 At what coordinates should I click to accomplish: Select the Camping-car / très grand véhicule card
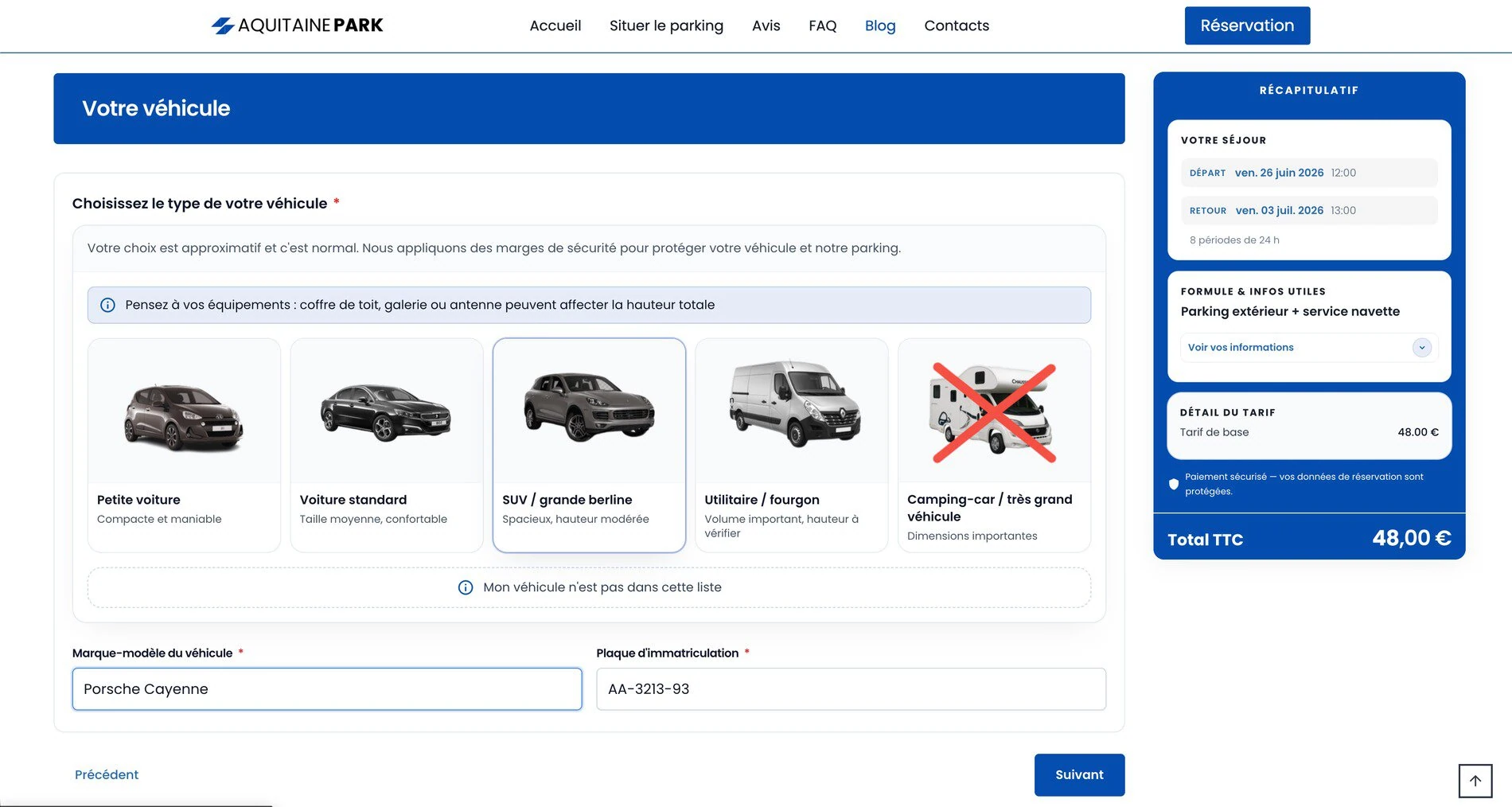click(x=994, y=445)
